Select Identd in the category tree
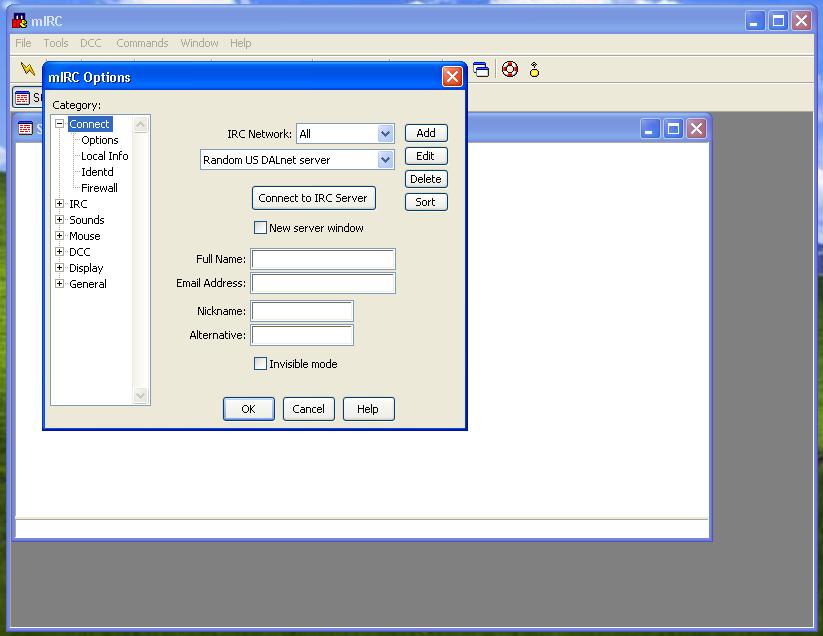 pyautogui.click(x=97, y=172)
